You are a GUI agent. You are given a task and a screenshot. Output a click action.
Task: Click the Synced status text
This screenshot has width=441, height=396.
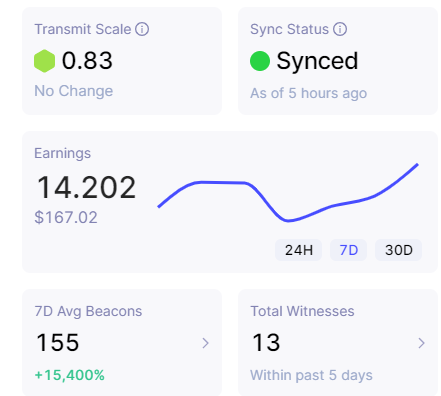coord(317,61)
